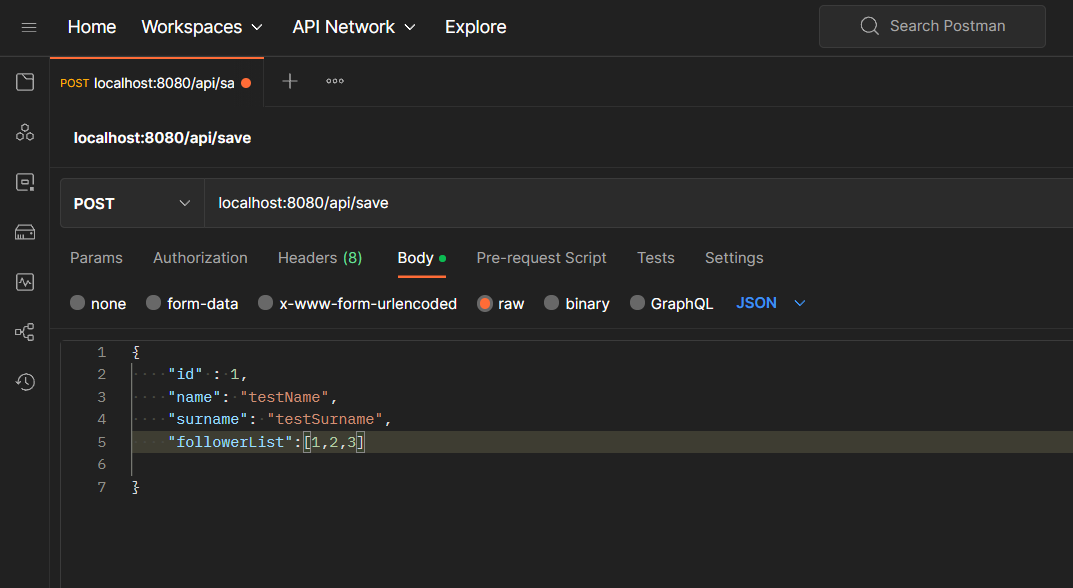Go to Home
The width and height of the screenshot is (1073, 588).
point(92,27)
